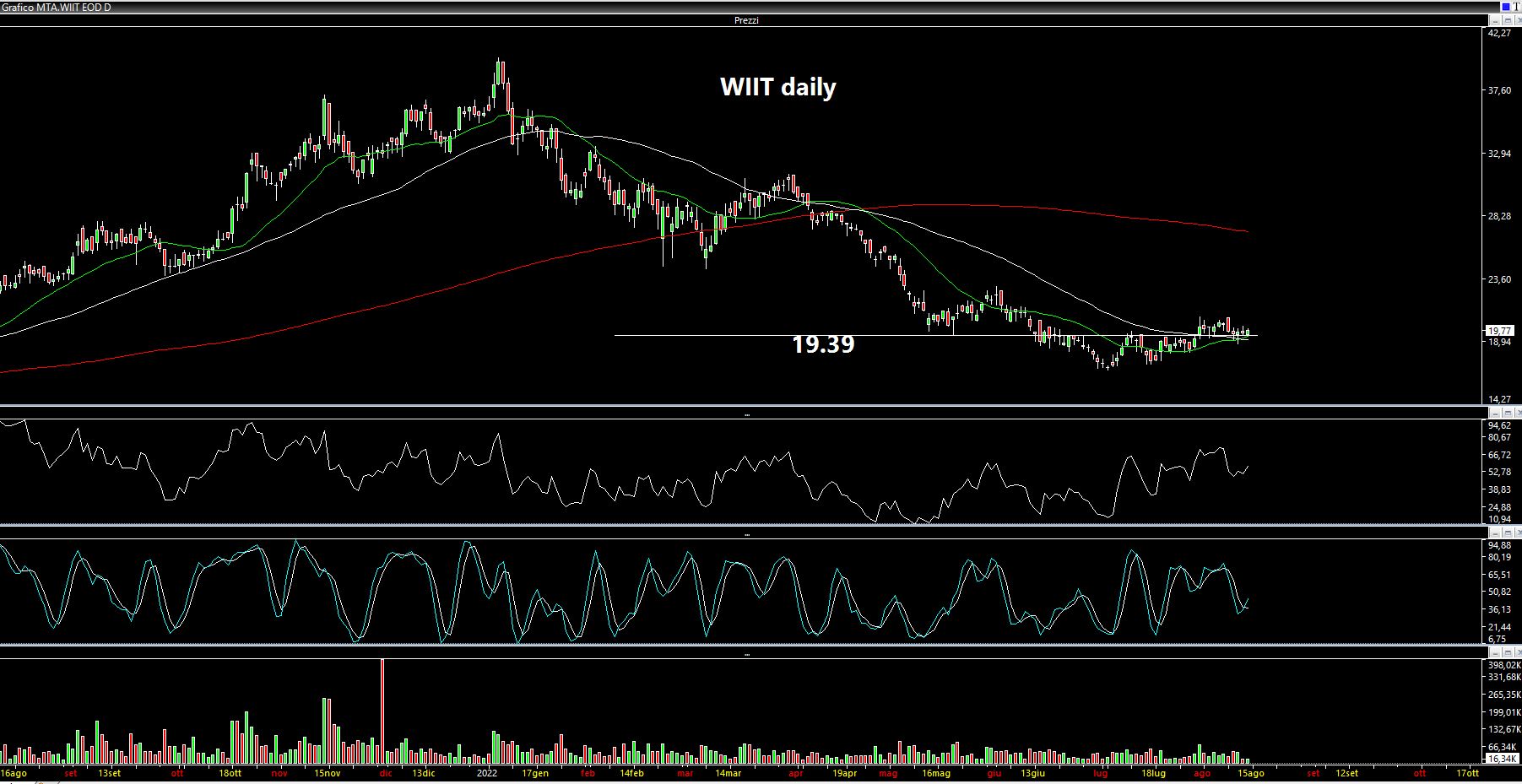1522x784 pixels.
Task: Click the 19apr date on time axis
Action: 844,773
